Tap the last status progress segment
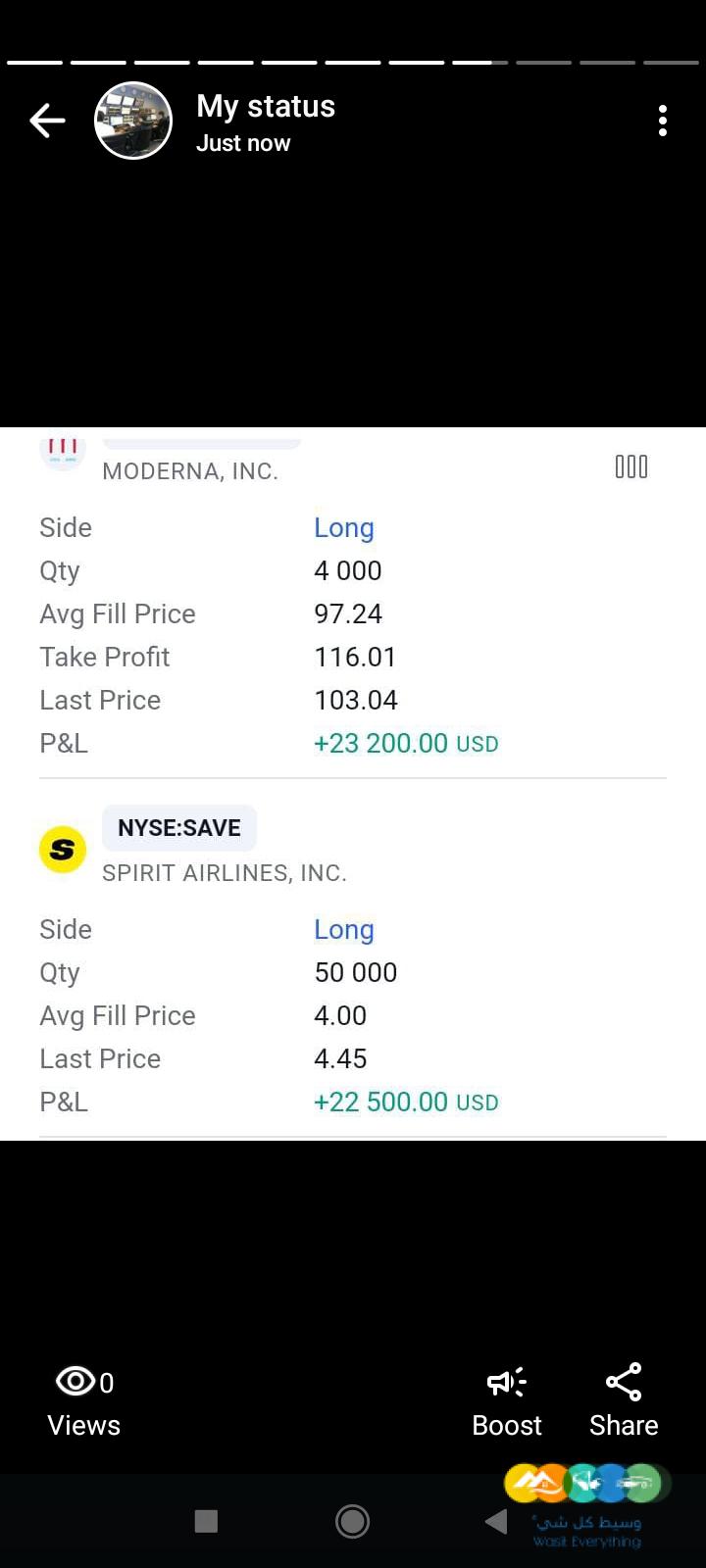This screenshot has width=706, height=1568. click(x=672, y=63)
